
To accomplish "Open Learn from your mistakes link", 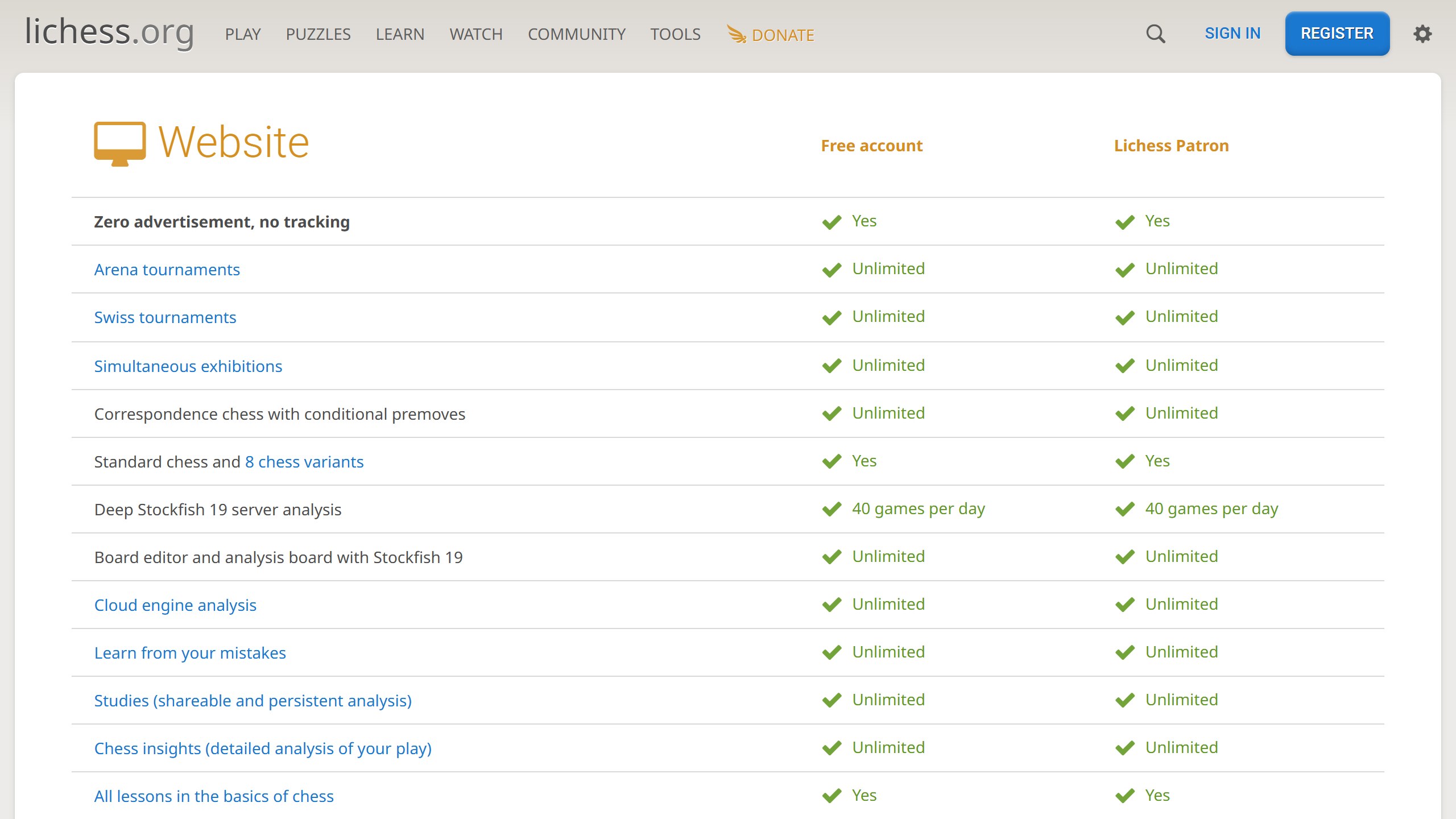I will [x=190, y=653].
